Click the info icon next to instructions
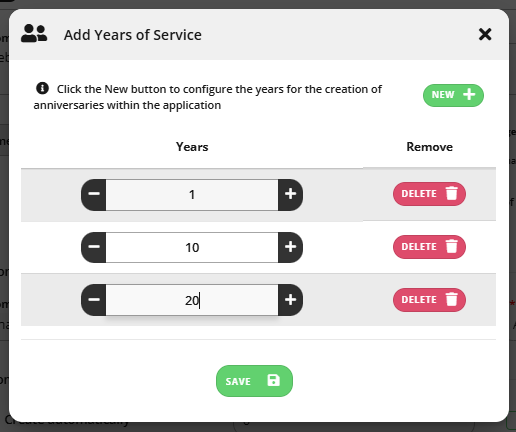516x432 pixels. [42, 89]
